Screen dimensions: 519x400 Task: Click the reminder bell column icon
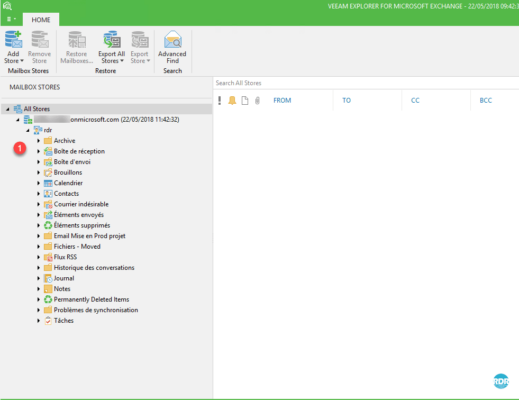[x=232, y=100]
